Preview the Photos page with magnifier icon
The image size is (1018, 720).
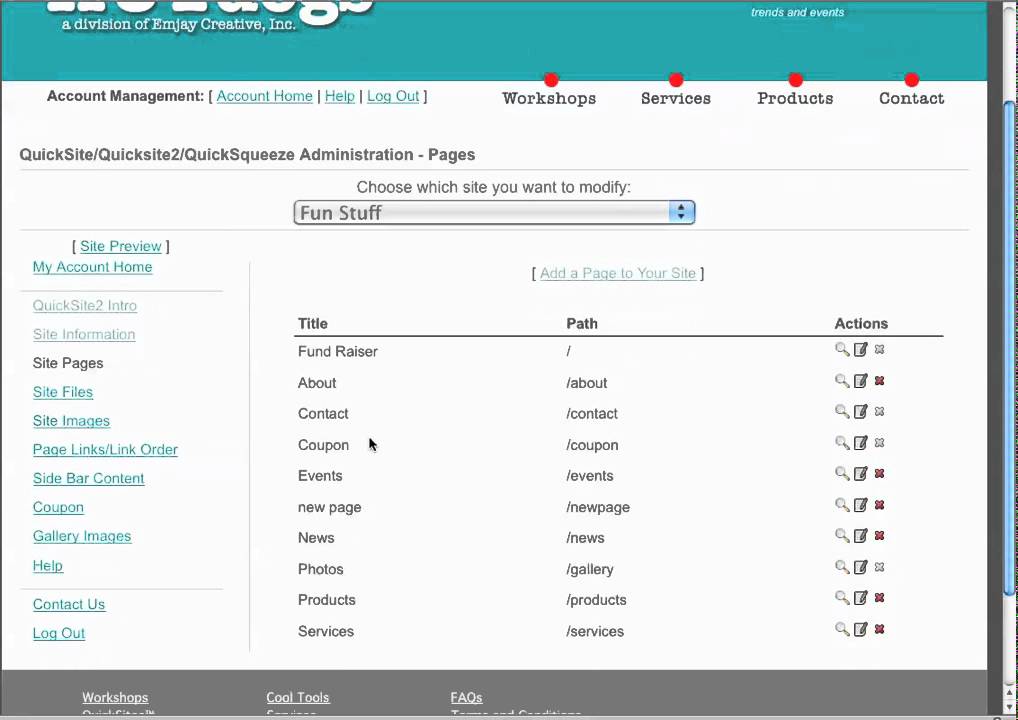pyautogui.click(x=842, y=567)
